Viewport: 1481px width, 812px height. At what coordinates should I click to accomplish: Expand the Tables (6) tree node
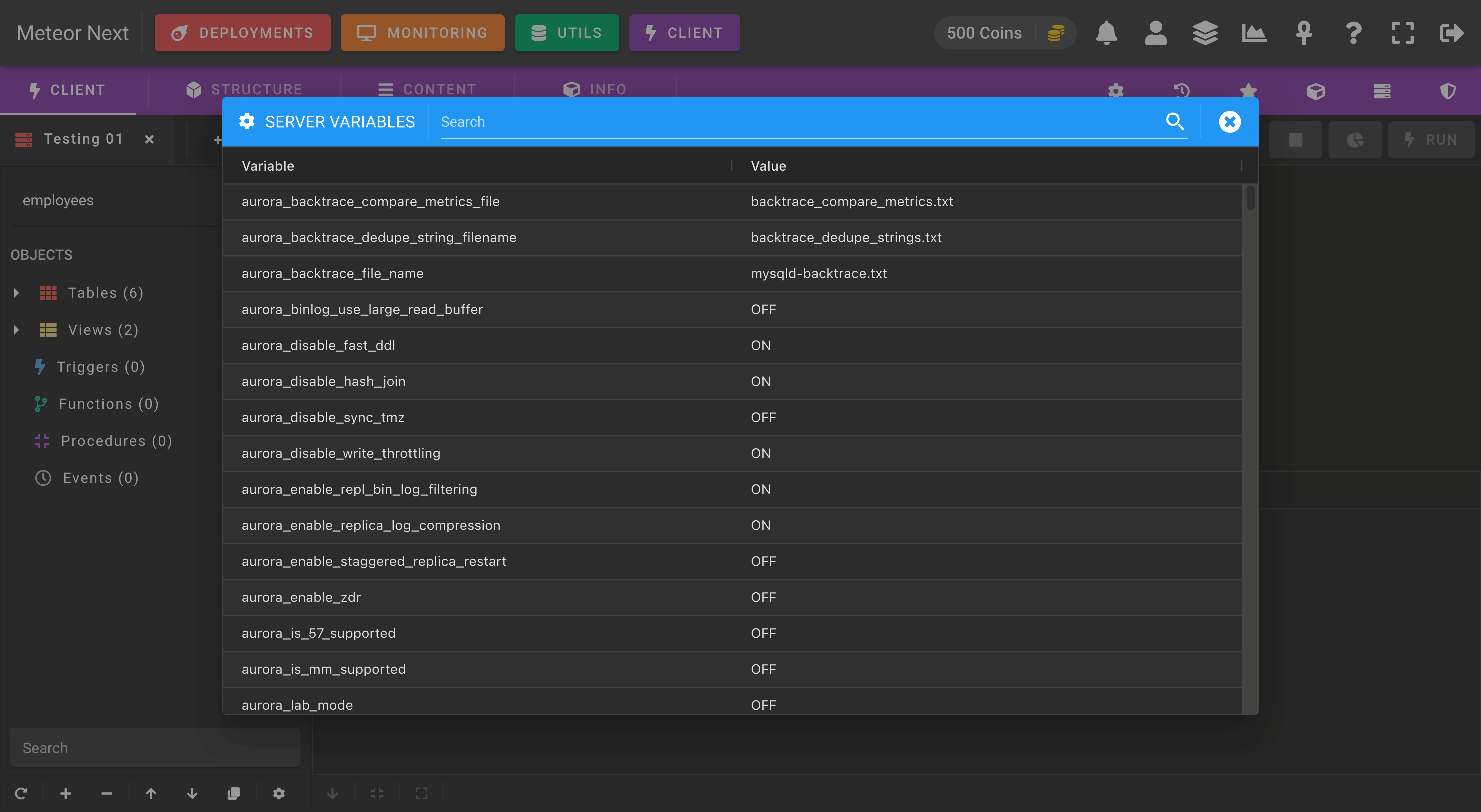[16, 293]
